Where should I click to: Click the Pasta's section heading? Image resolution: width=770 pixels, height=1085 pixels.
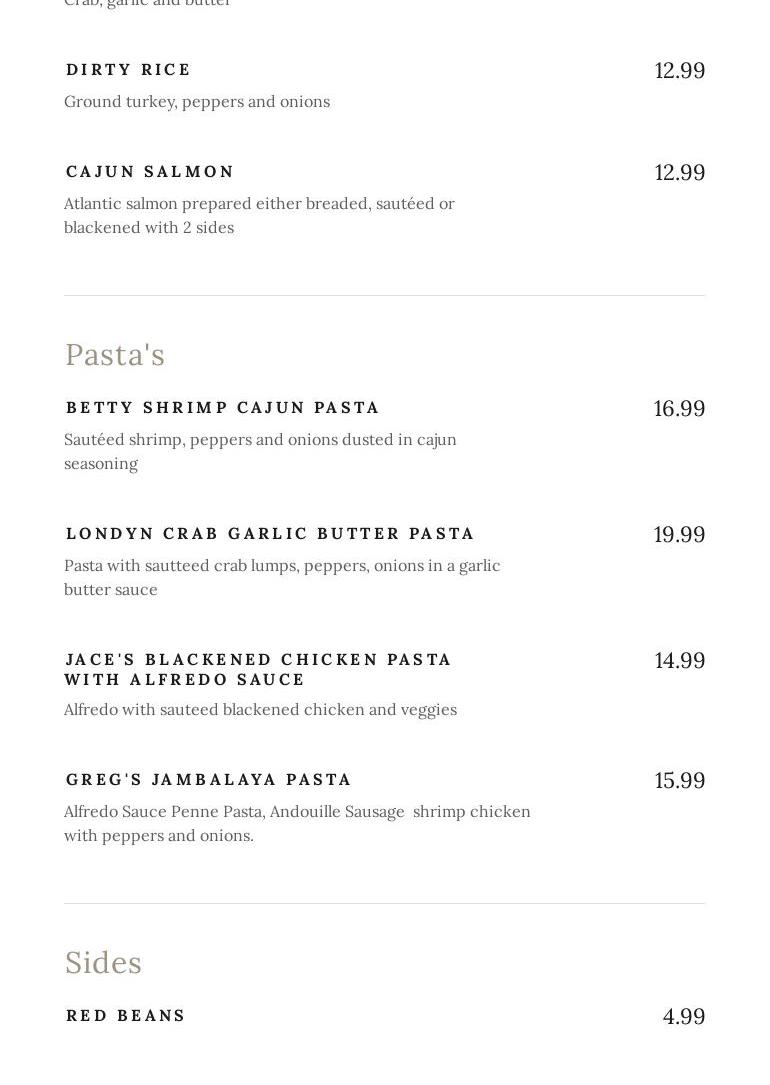115,355
